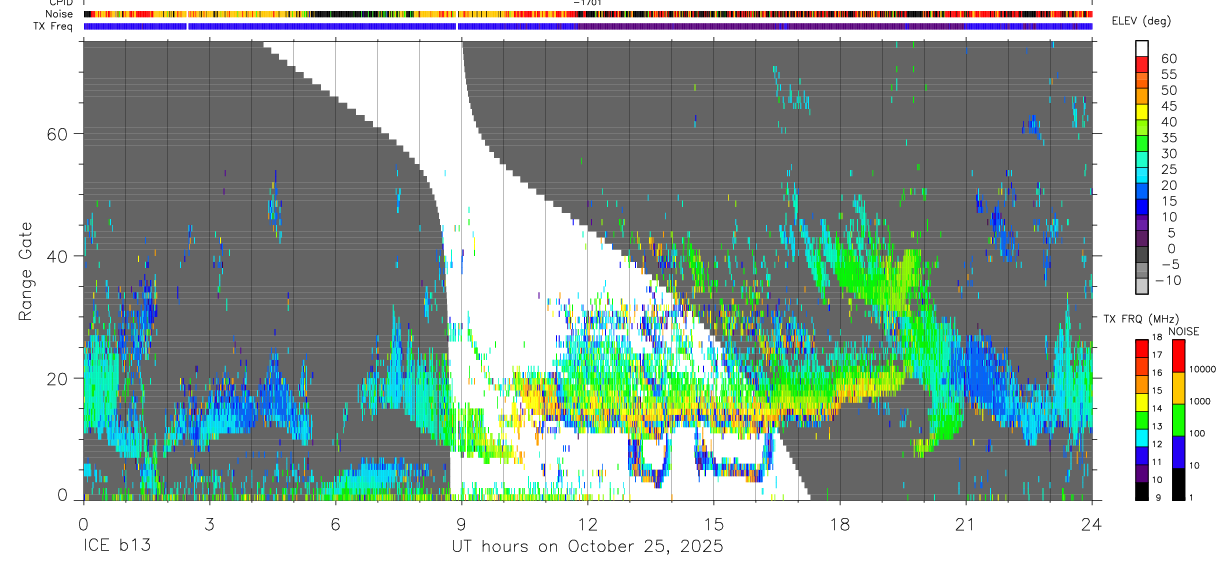Click the 55 label on elevation colorbar
Viewport: 1228px width, 567px height.
pos(1168,75)
